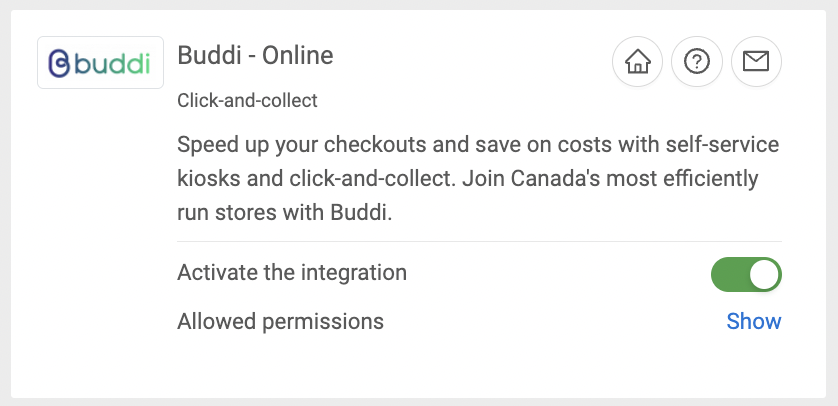The image size is (838, 406).
Task: Click the white knob of integration switch
Action: (x=764, y=275)
